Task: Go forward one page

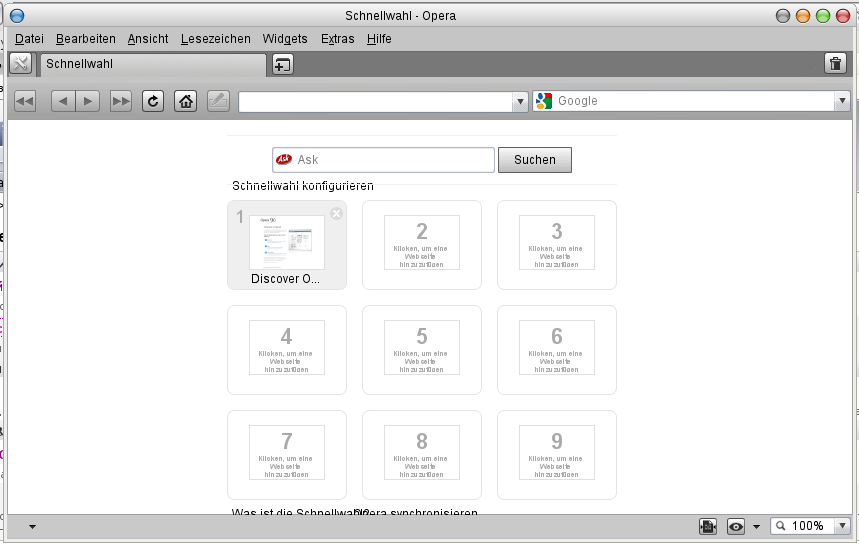Action: (88, 101)
